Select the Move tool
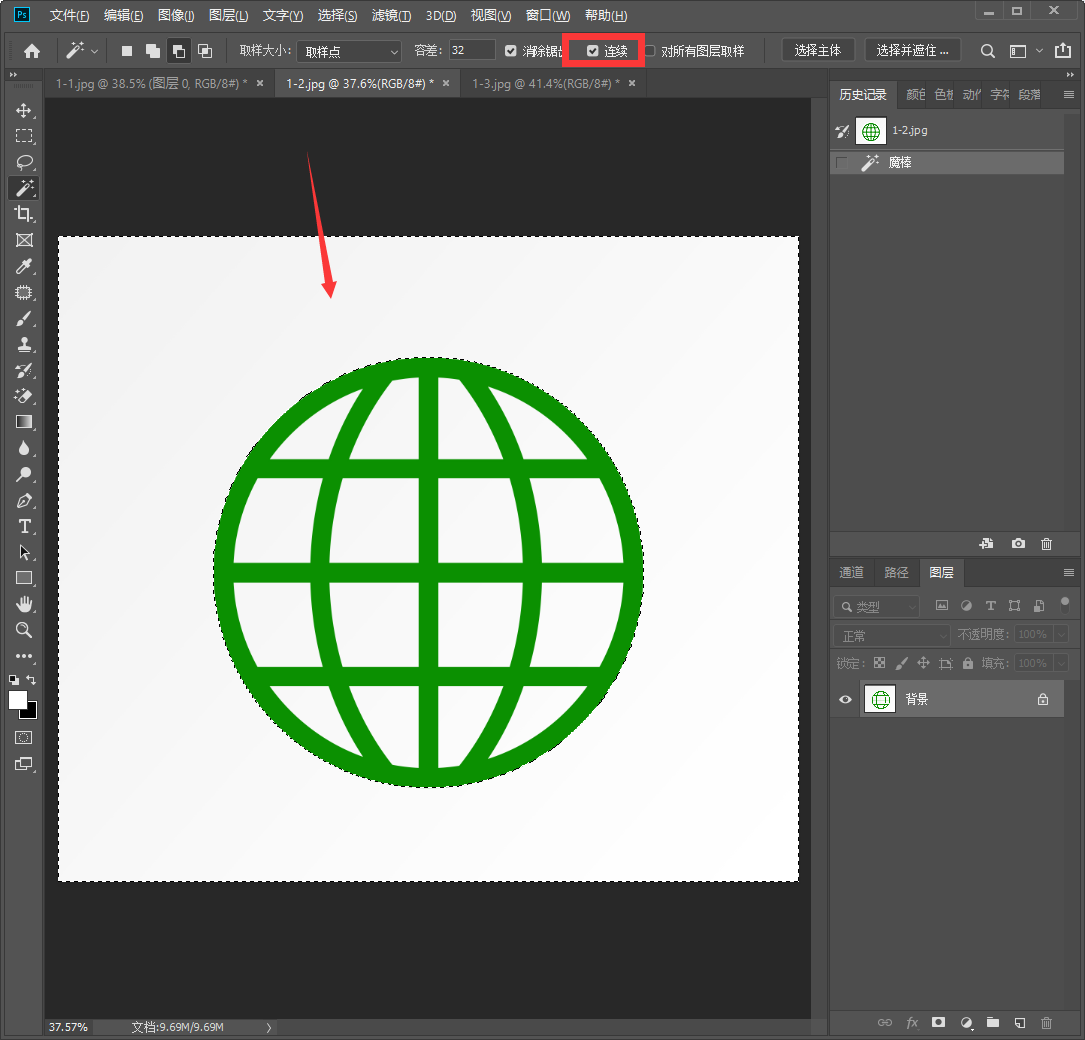1085x1040 pixels. tap(24, 110)
